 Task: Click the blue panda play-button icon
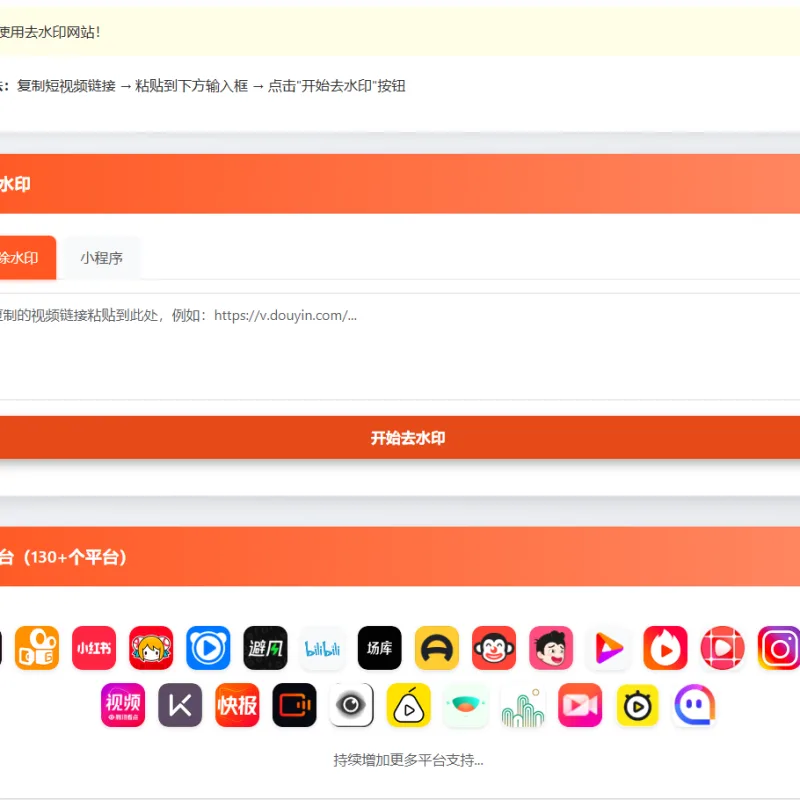208,648
